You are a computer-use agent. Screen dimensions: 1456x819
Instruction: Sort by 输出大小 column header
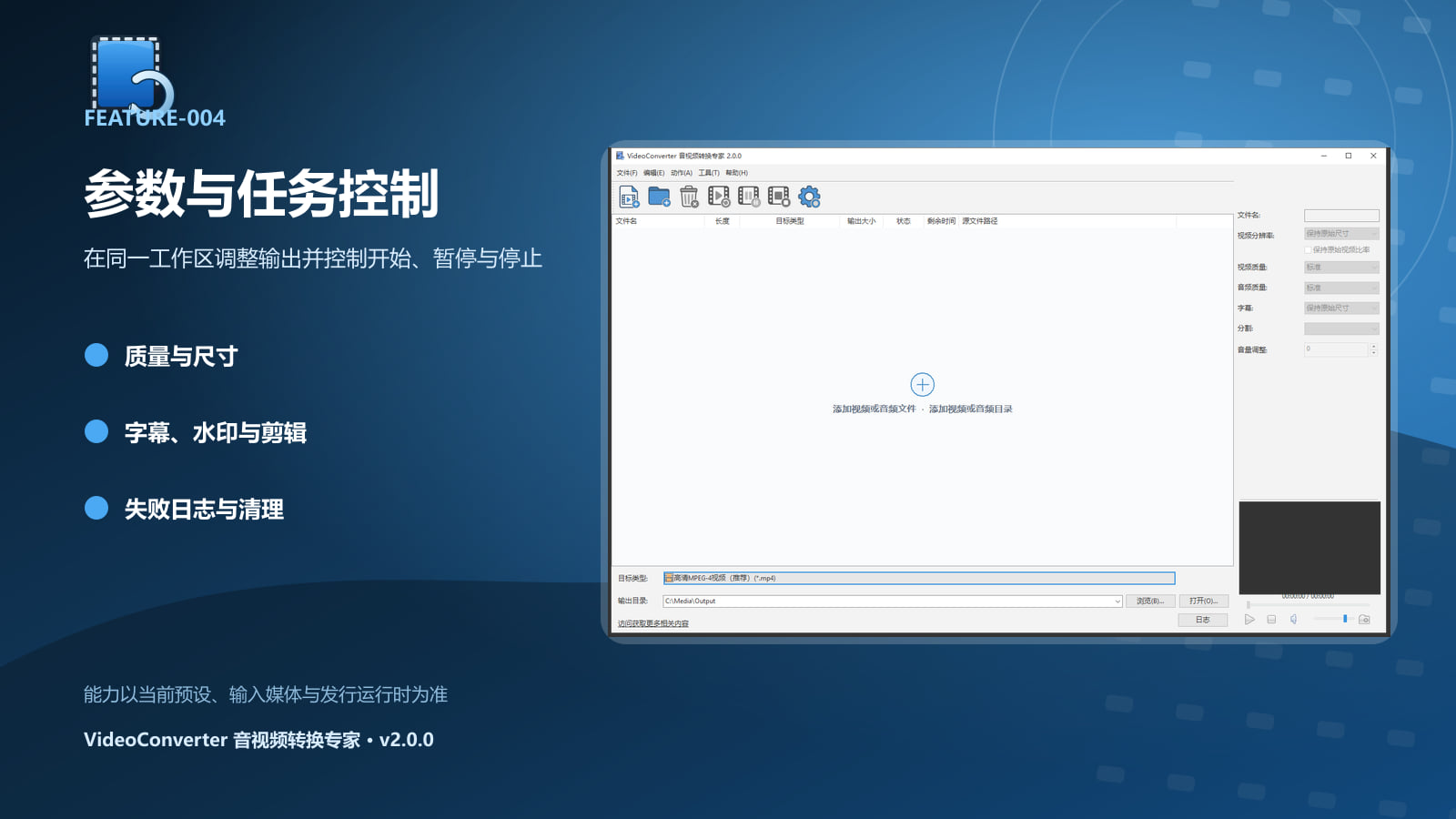coord(861,221)
